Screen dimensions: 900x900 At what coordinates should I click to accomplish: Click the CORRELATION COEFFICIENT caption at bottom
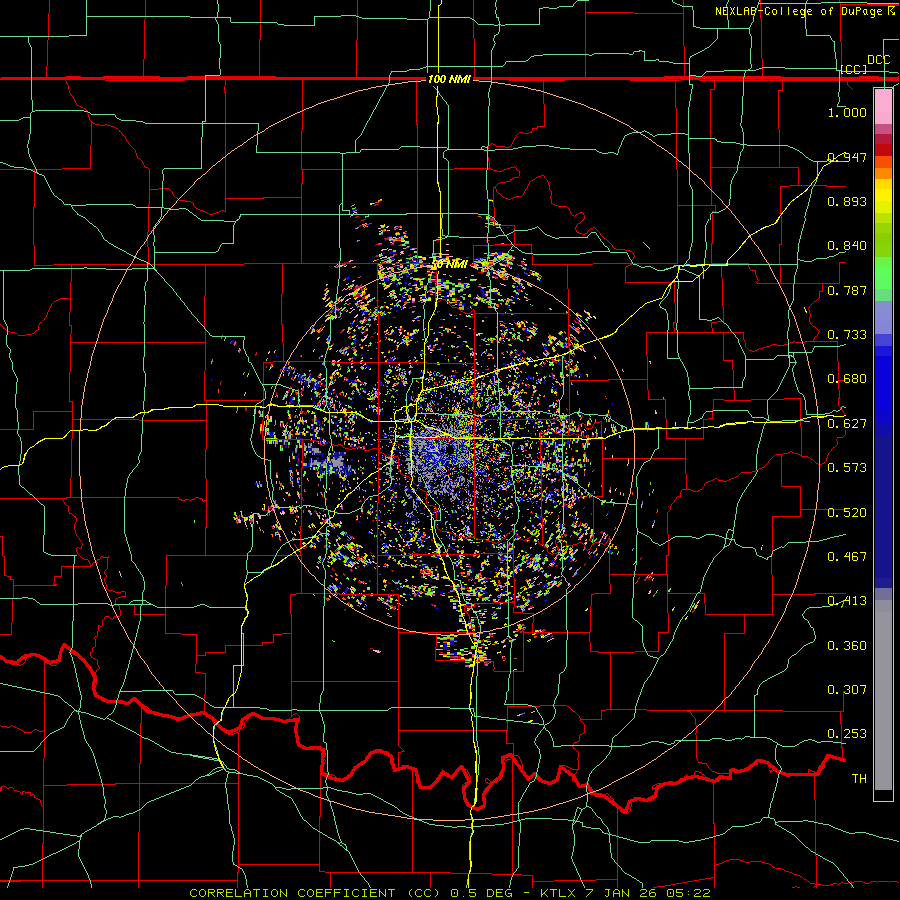450,893
